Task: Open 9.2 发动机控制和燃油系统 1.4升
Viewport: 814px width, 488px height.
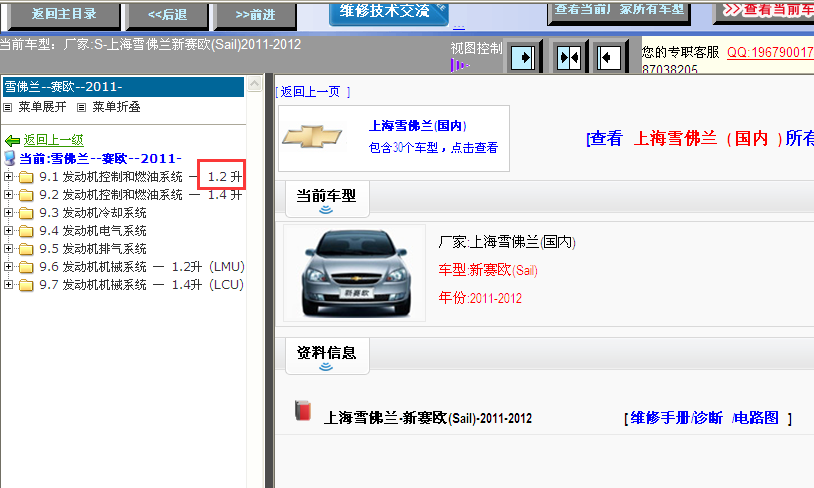Action: [x=141, y=195]
